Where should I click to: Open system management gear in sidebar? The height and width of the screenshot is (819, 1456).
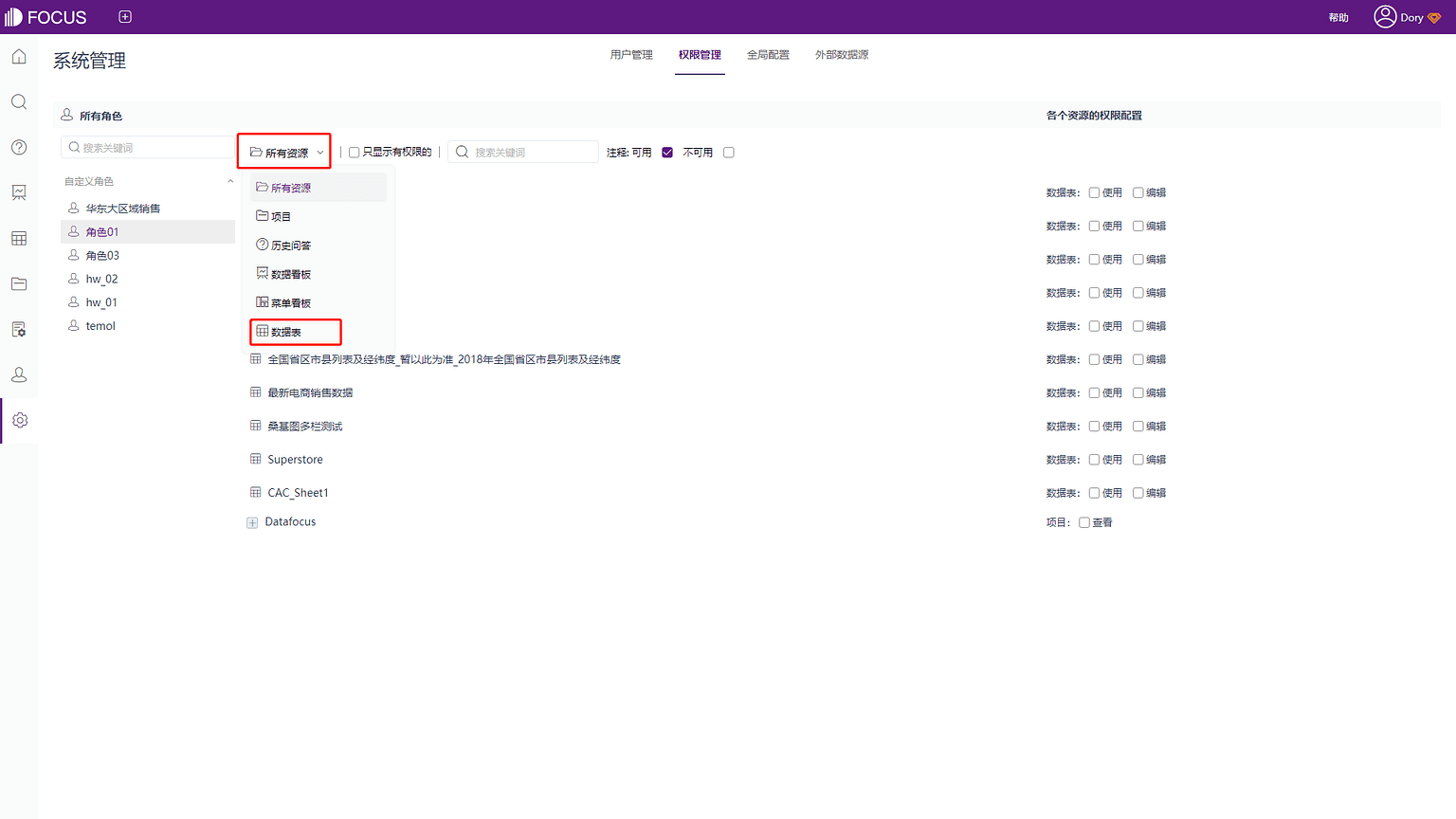tap(20, 420)
